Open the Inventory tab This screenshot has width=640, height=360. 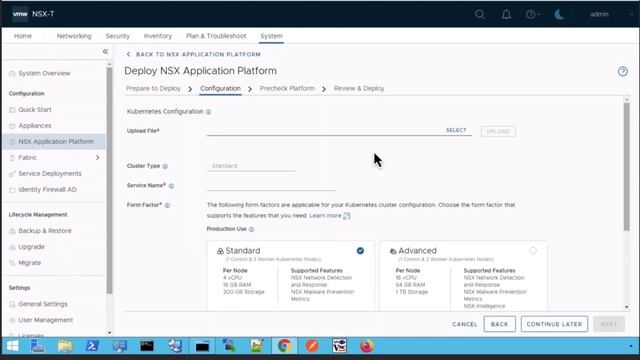tap(158, 36)
